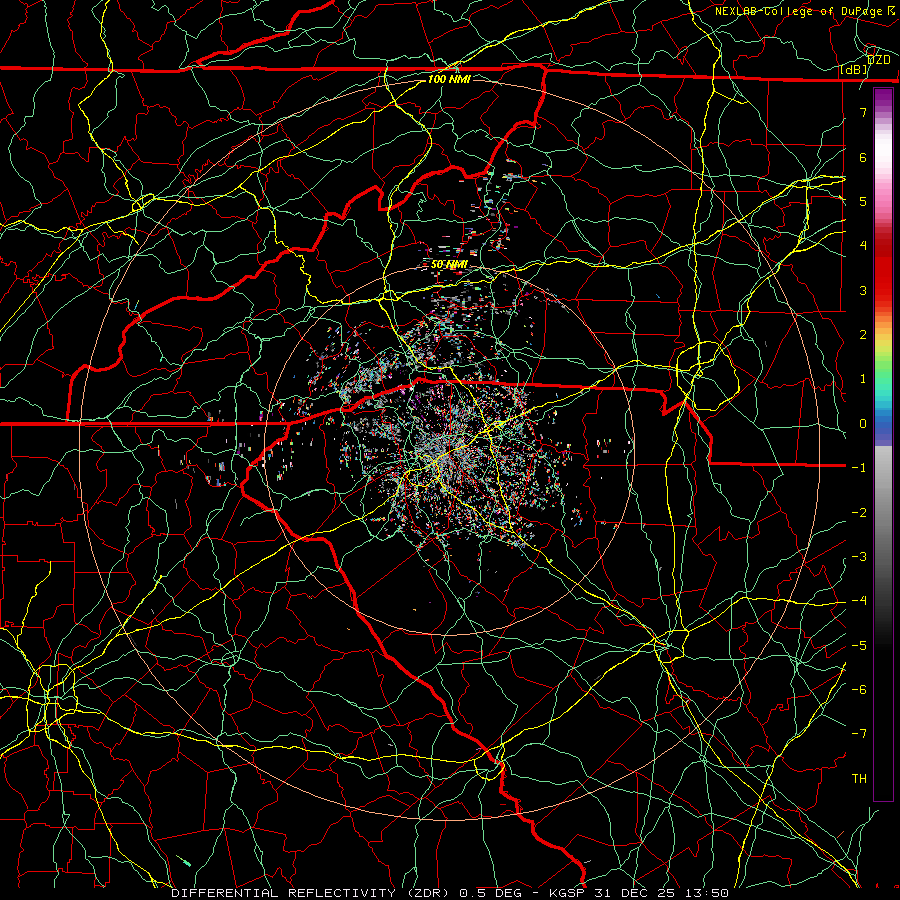
Task: Click the DZD product label
Action: coord(878,60)
